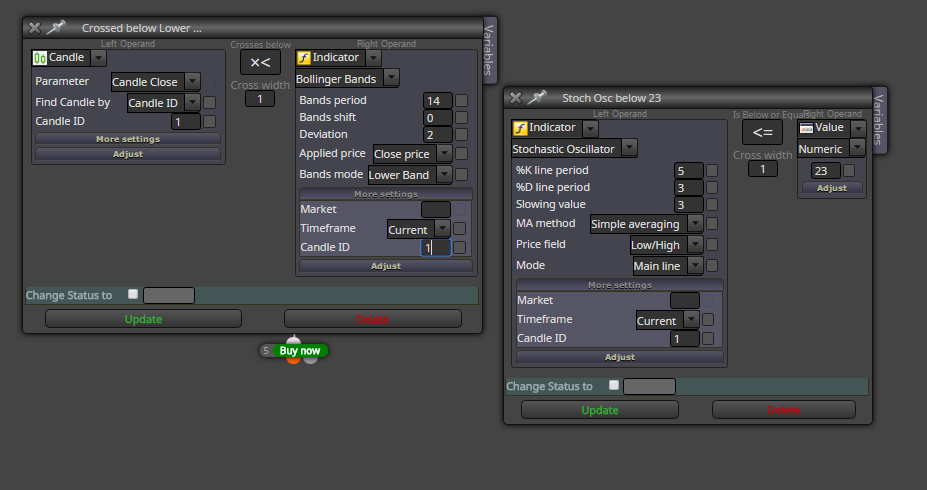Screen dimensions: 927x490
Task: Click grey connector dot under Buy now
Action: 310,358
